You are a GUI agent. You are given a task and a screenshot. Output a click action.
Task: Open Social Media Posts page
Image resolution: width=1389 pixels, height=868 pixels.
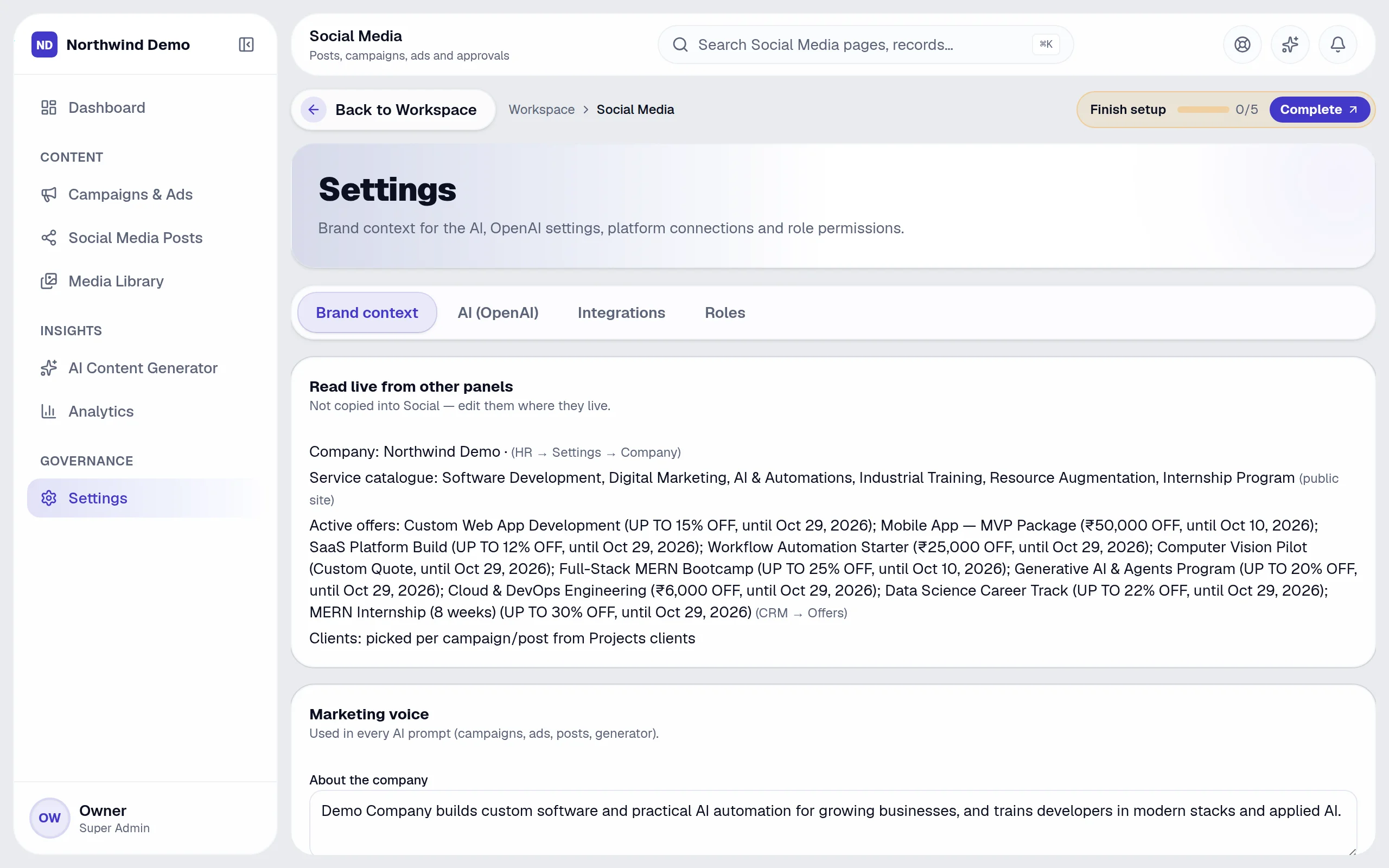coord(145,238)
